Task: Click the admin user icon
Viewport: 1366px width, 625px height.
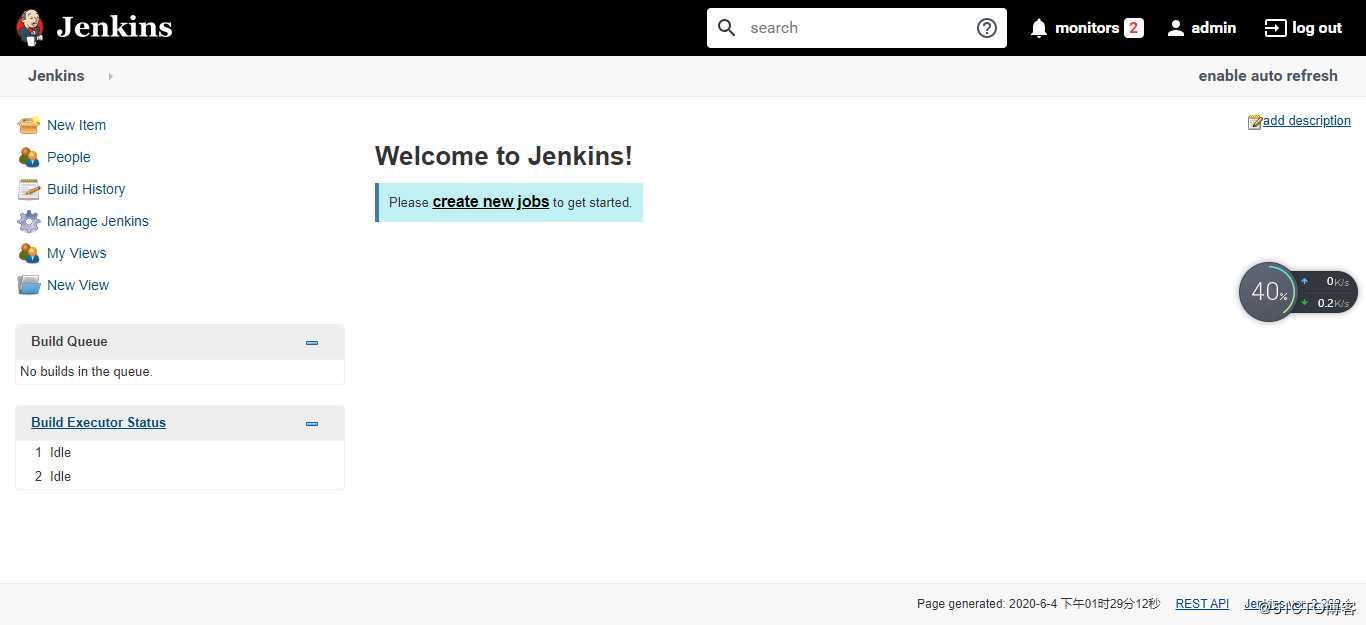Action: point(1176,28)
